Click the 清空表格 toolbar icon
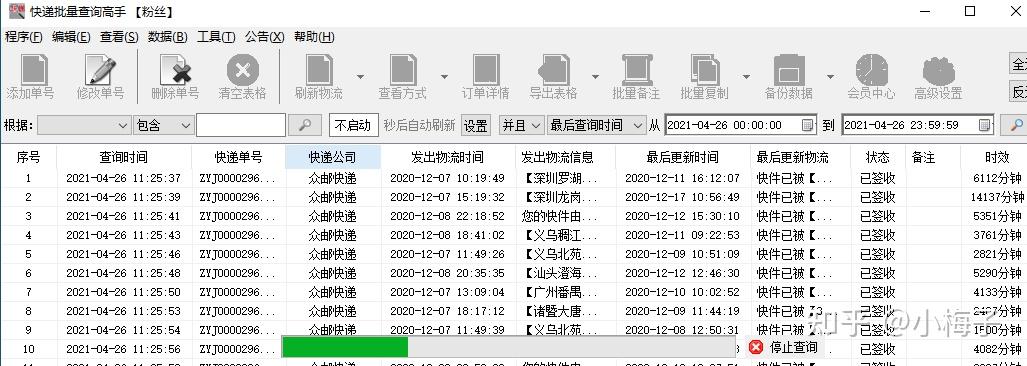Viewport: 1027px width, 366px height. pos(243,70)
